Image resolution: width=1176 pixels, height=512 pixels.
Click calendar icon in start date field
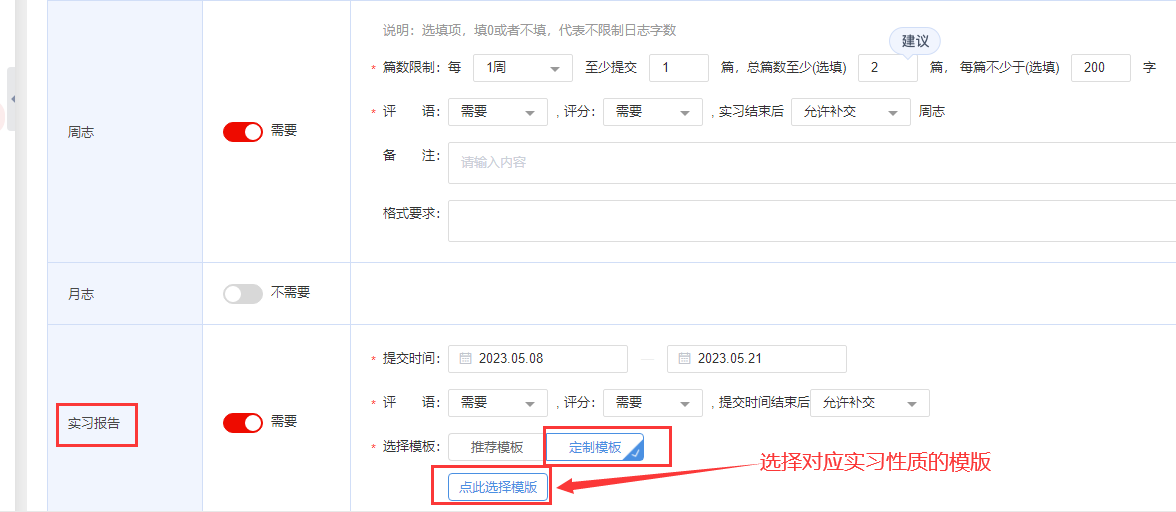point(466,359)
